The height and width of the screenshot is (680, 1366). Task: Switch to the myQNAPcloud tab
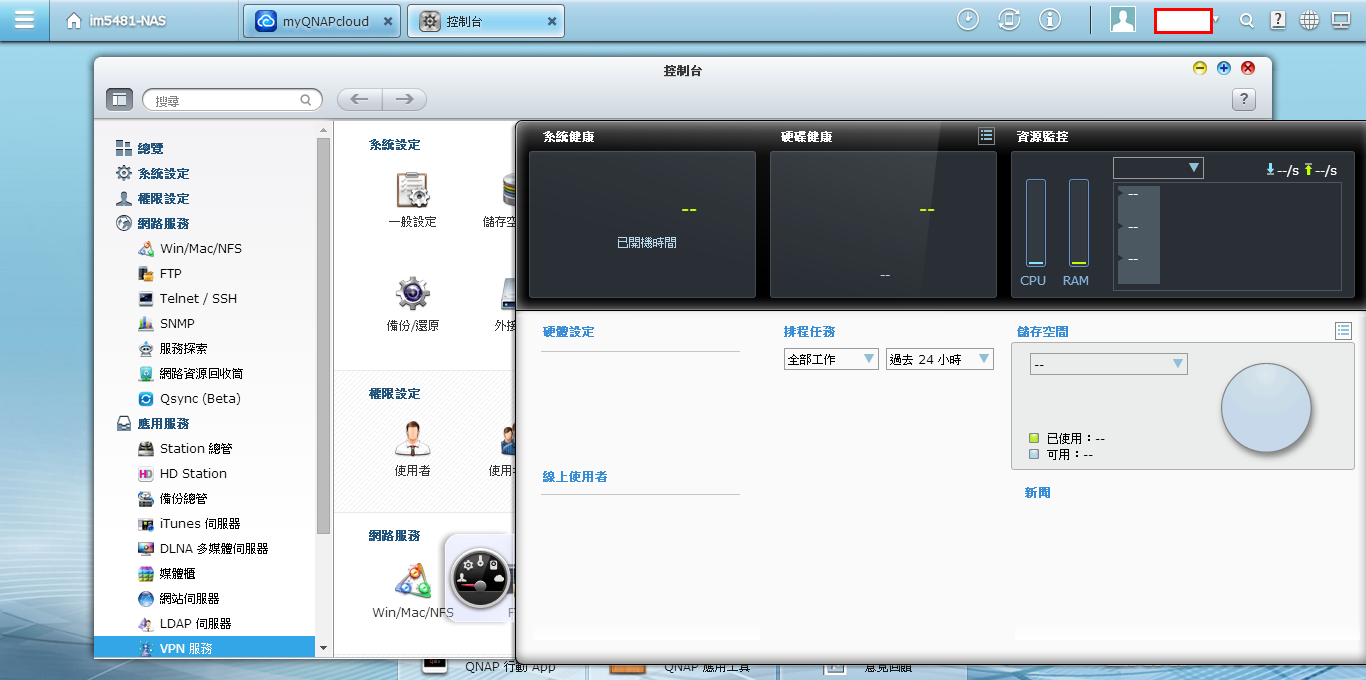(312, 21)
